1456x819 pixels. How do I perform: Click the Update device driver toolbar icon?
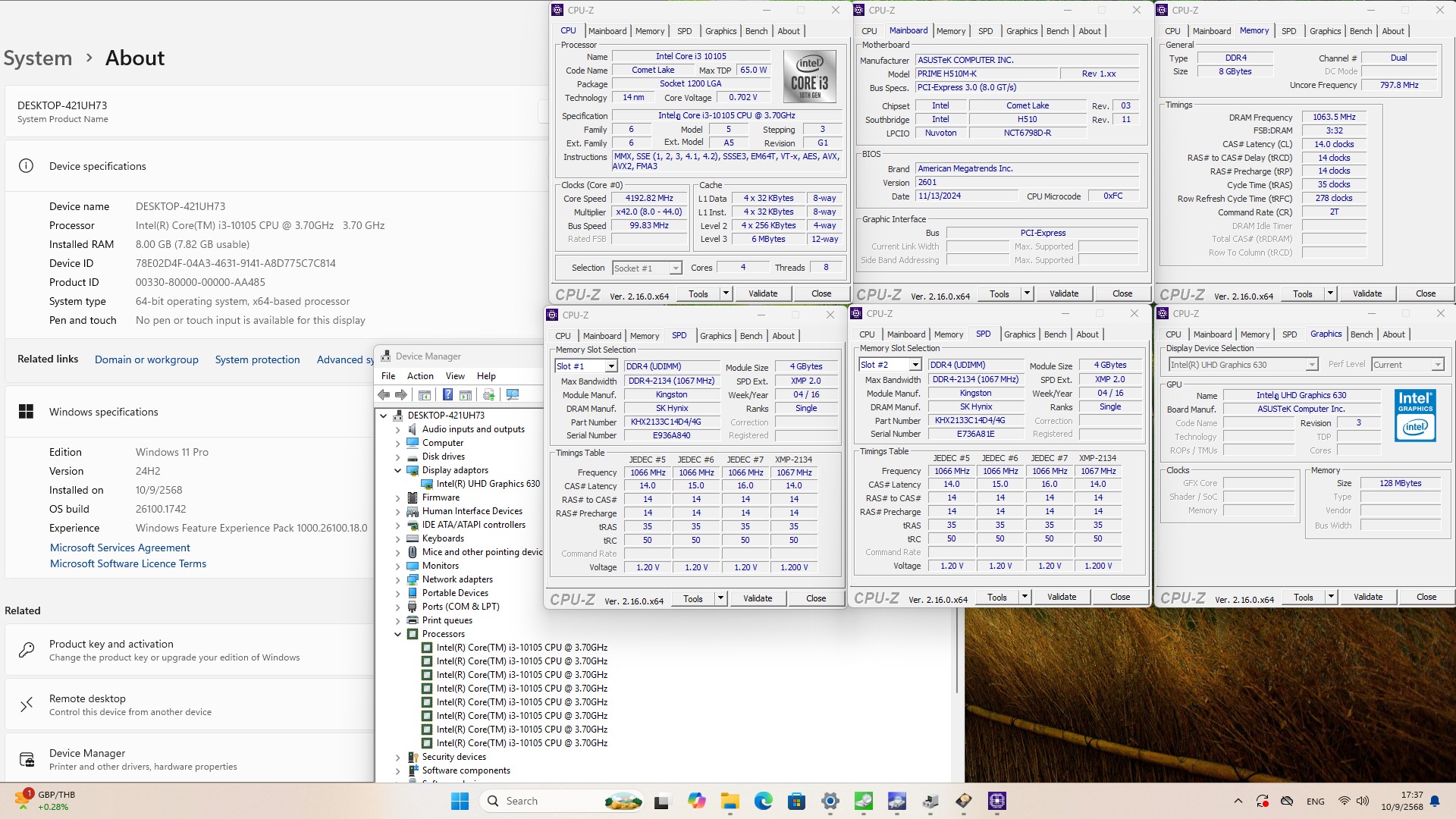pyautogui.click(x=489, y=394)
